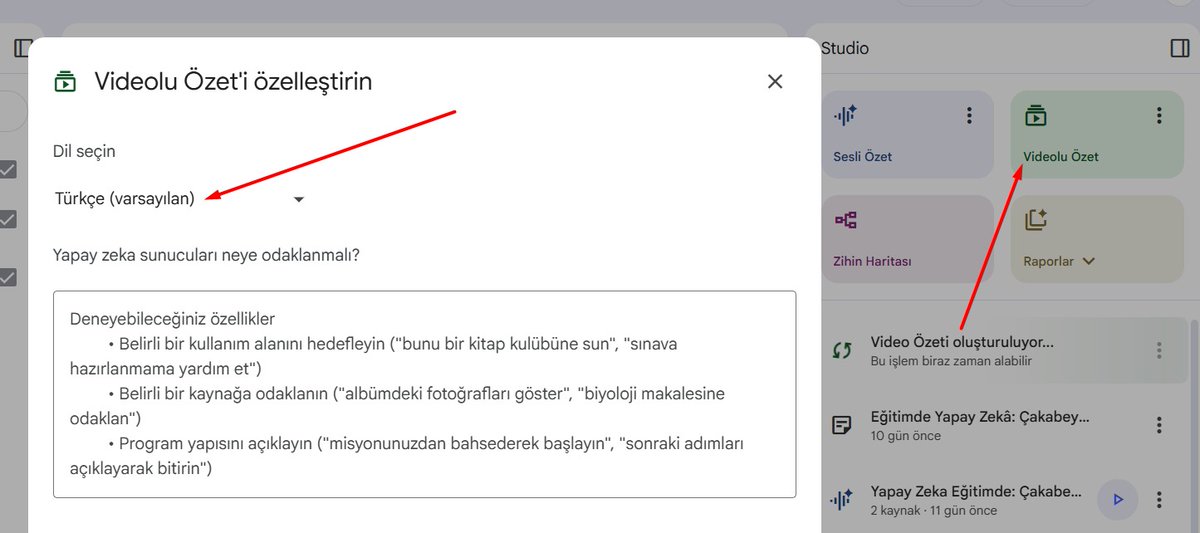Click the Zihin Haritası mind map icon
Screen dimensions: 1200x533
(x=845, y=220)
